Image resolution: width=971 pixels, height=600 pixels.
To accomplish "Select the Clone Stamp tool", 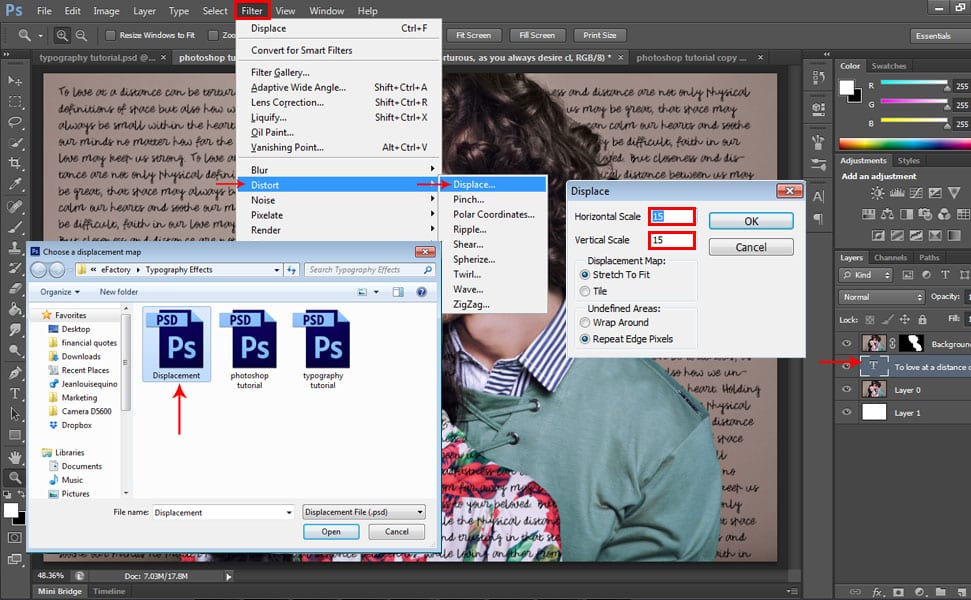I will [15, 248].
